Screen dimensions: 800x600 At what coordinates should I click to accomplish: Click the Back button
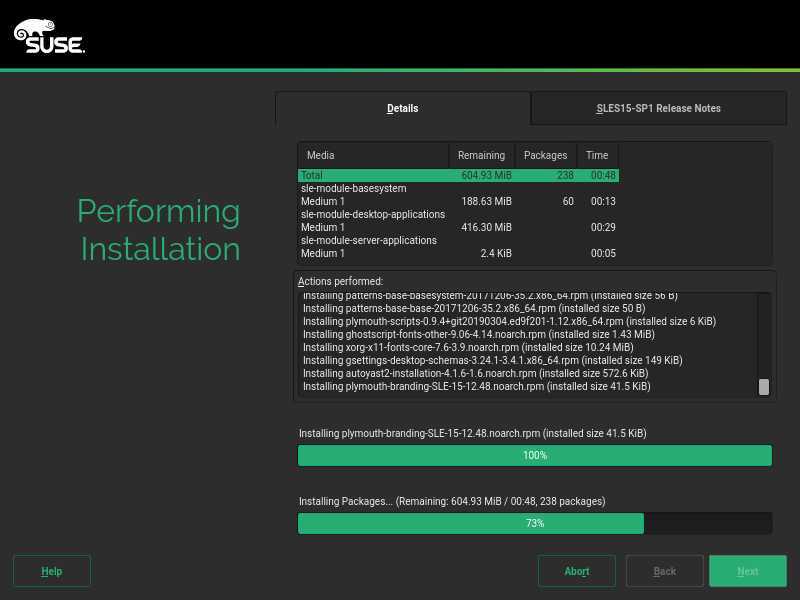(x=664, y=571)
